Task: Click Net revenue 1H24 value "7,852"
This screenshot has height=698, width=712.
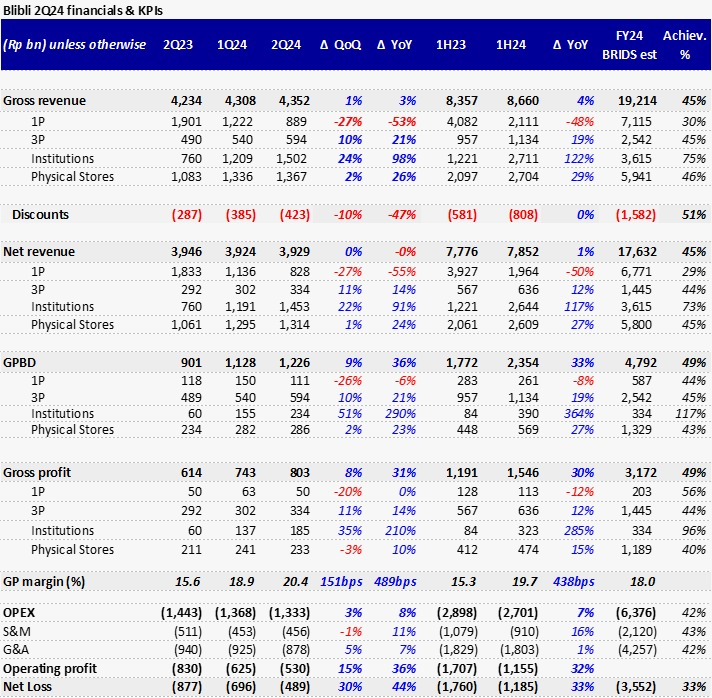Action: point(523,252)
